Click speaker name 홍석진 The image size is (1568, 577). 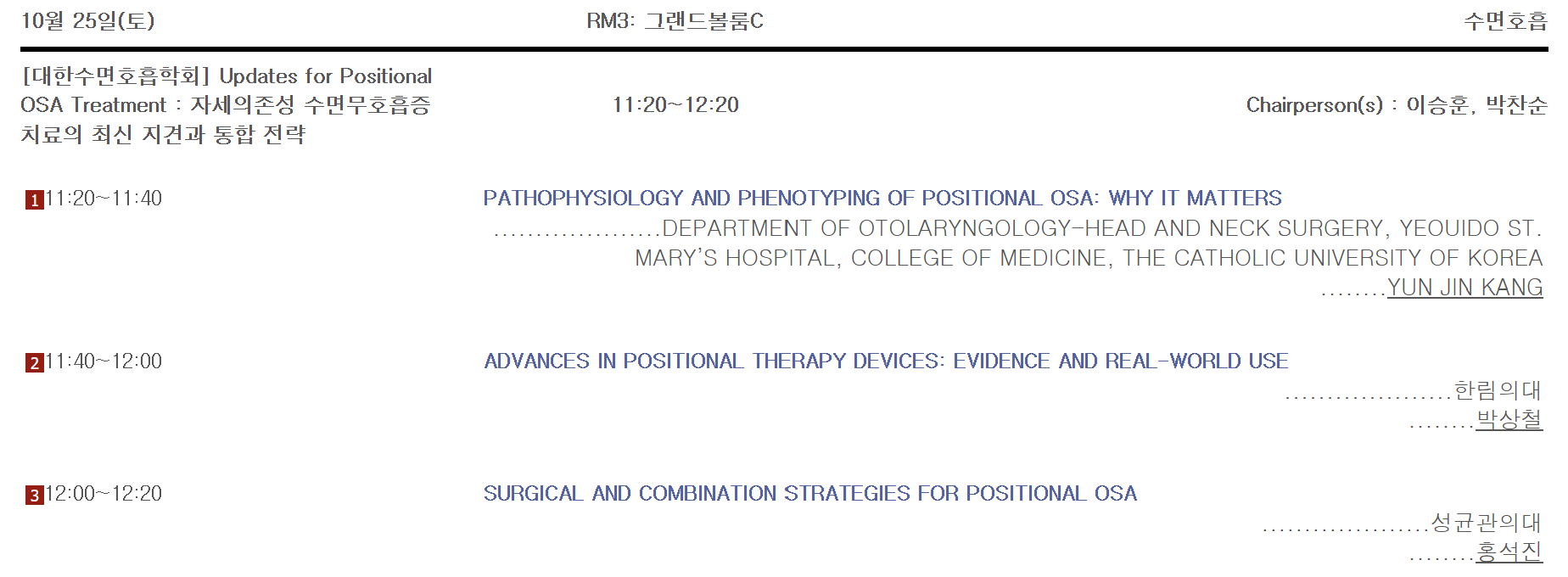(x=1509, y=552)
